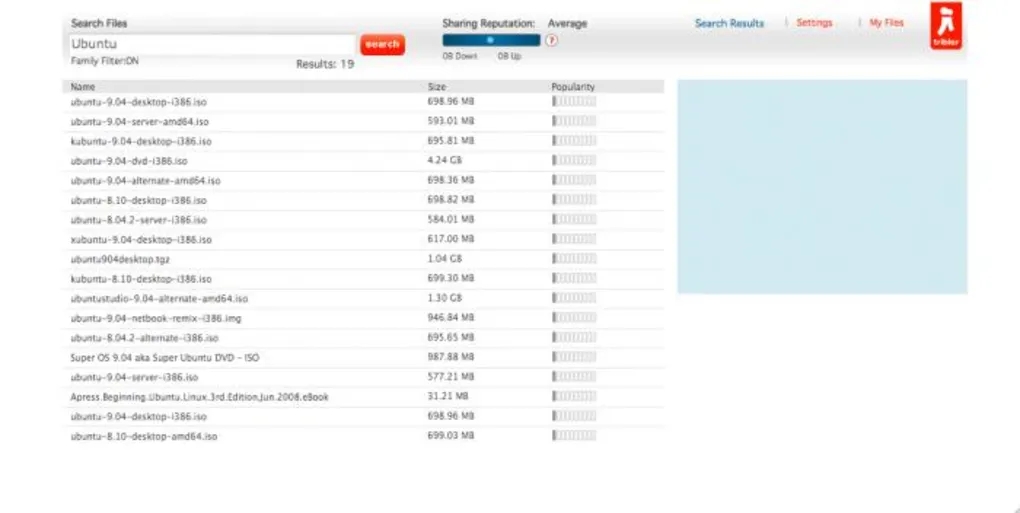Switch to the Search Results tab
This screenshot has width=1020, height=513.
tap(729, 23)
